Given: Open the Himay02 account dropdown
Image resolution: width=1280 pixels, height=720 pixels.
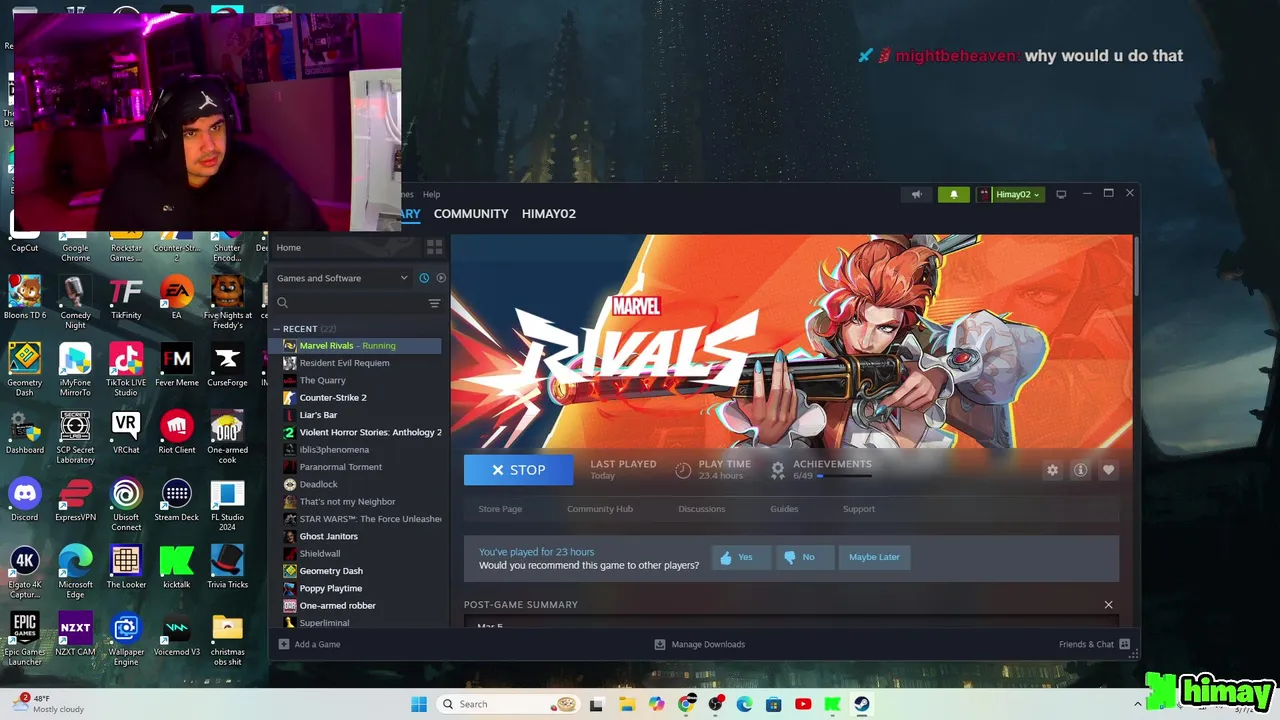Looking at the screenshot, I should pyautogui.click(x=1010, y=194).
